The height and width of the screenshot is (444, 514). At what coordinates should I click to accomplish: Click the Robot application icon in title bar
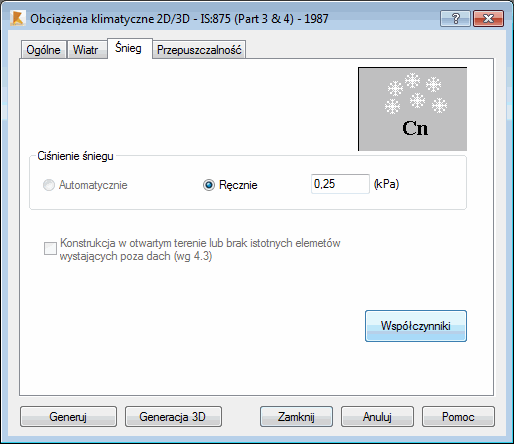click(x=17, y=18)
